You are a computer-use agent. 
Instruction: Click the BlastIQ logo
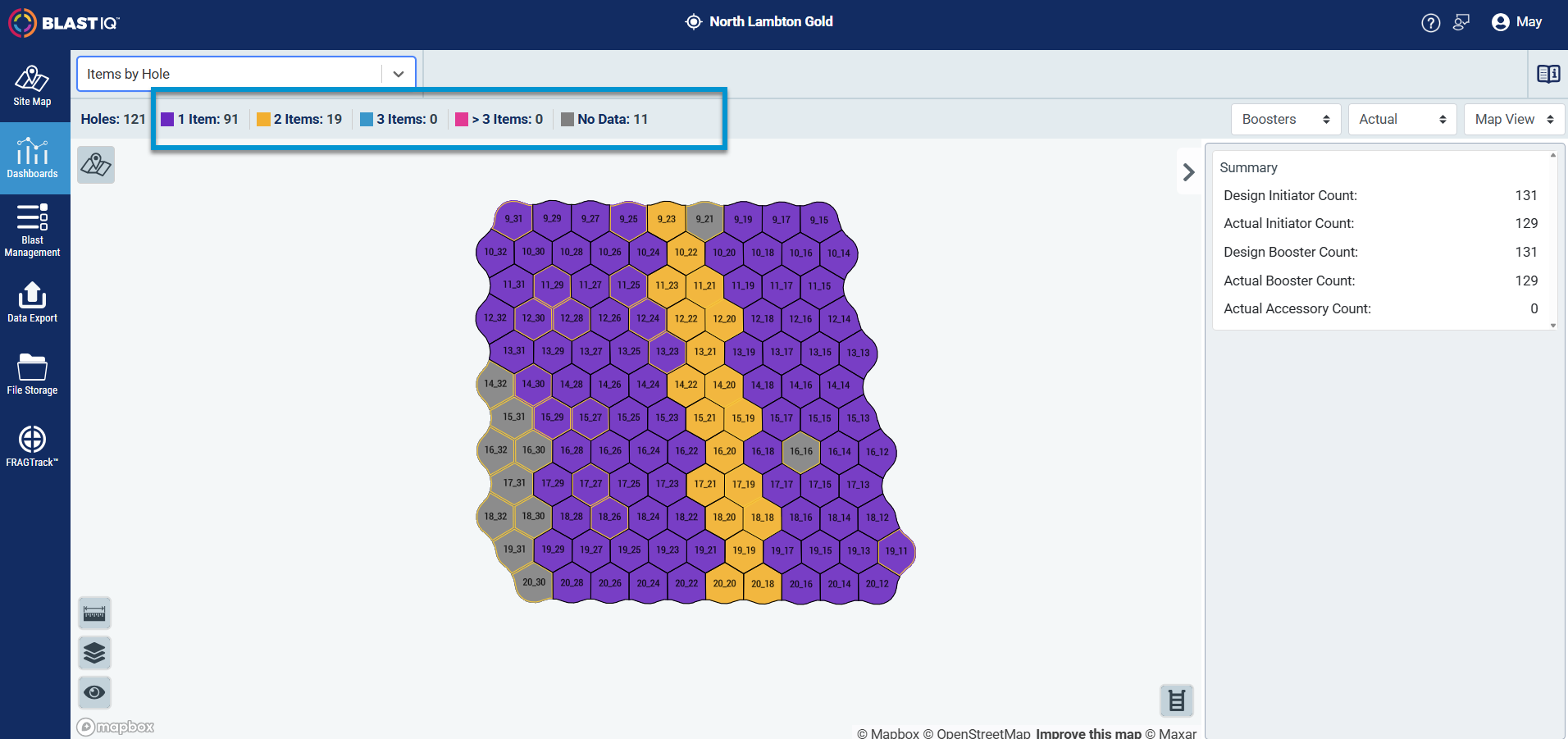pyautogui.click(x=64, y=23)
